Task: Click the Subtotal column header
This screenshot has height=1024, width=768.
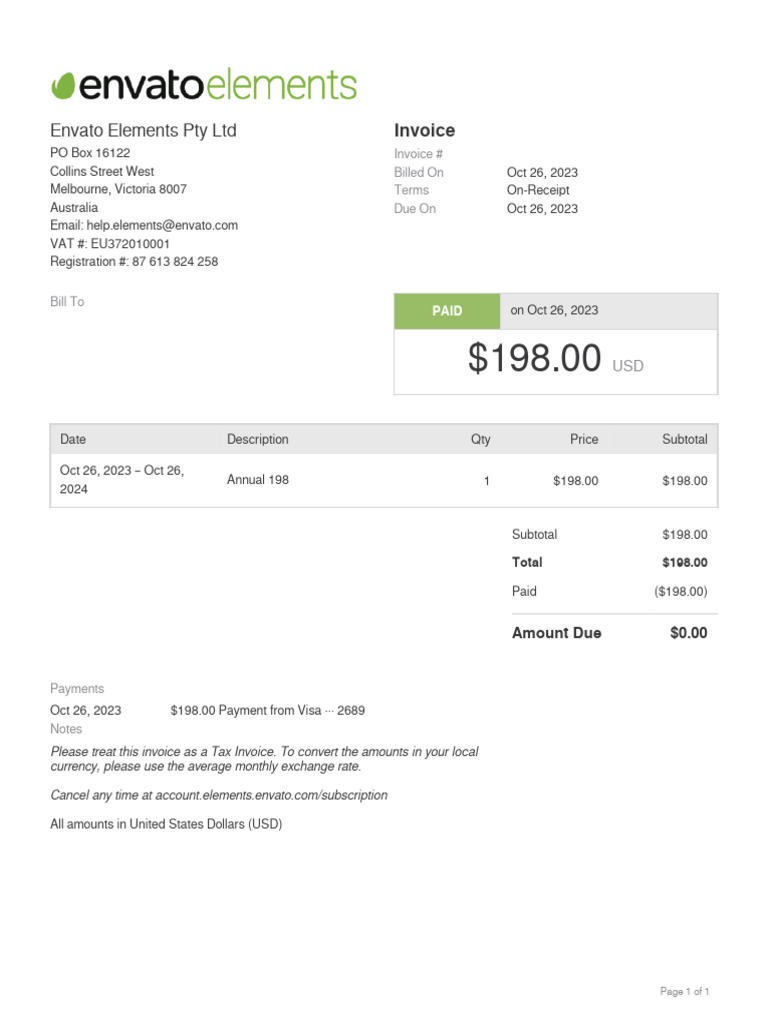Action: coord(684,439)
